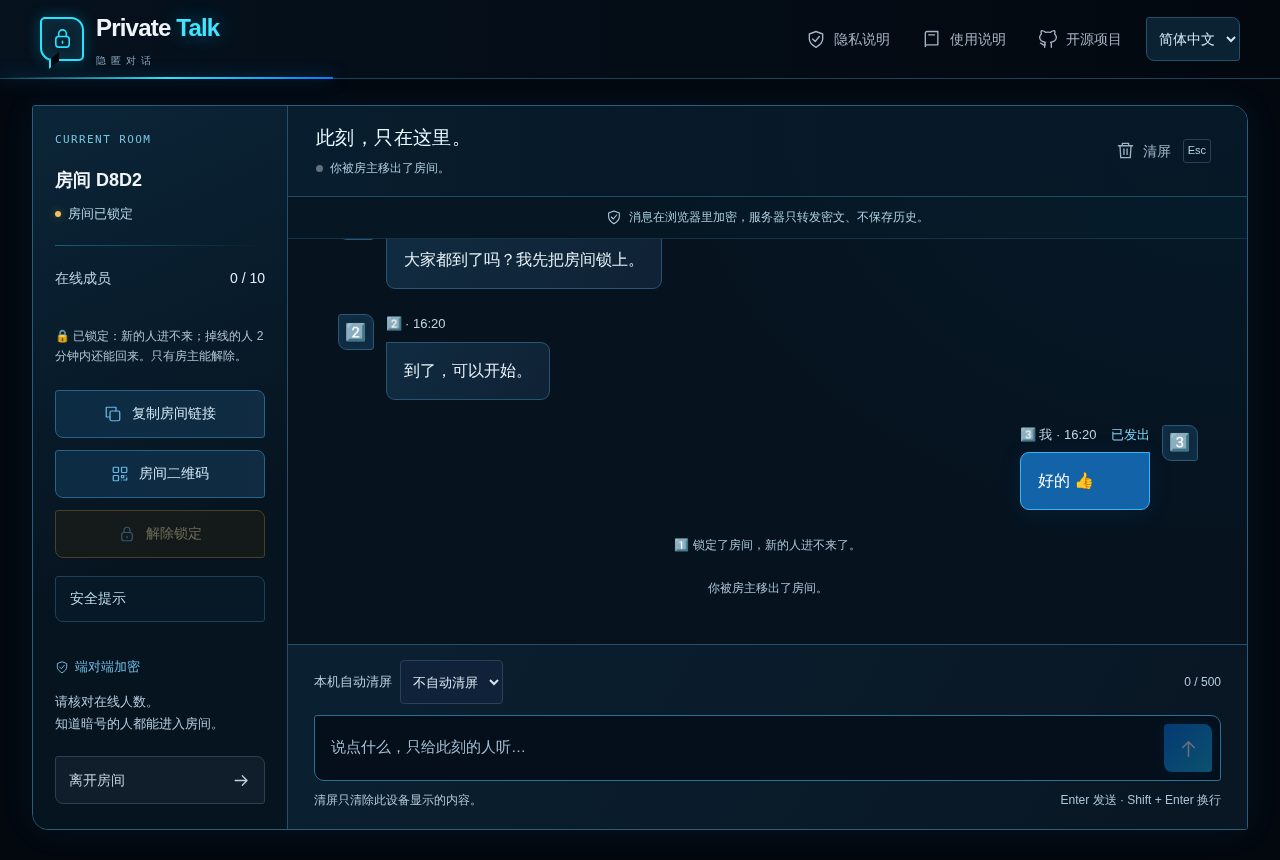
Task: Click the shield icon in the encryption notice bar
Action: point(614,217)
